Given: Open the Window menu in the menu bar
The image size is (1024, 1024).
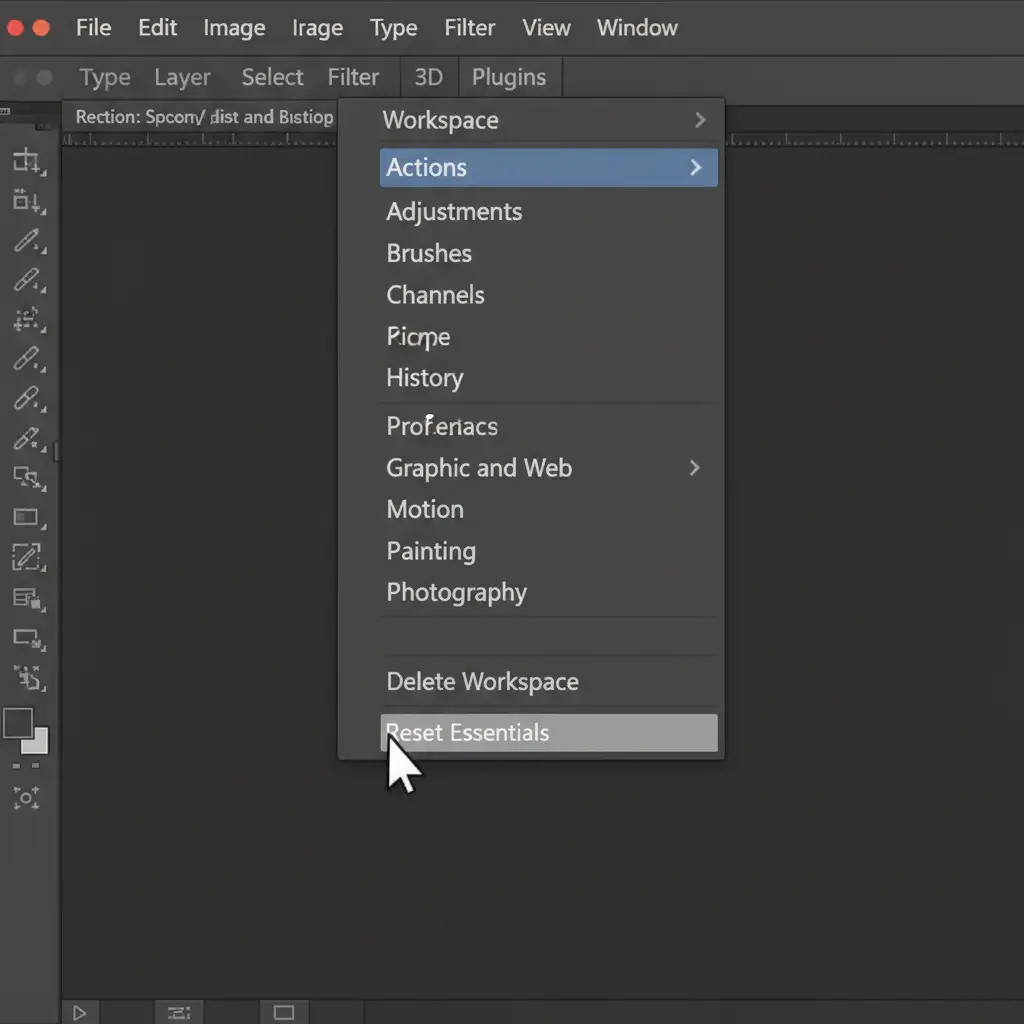Looking at the screenshot, I should [x=637, y=28].
